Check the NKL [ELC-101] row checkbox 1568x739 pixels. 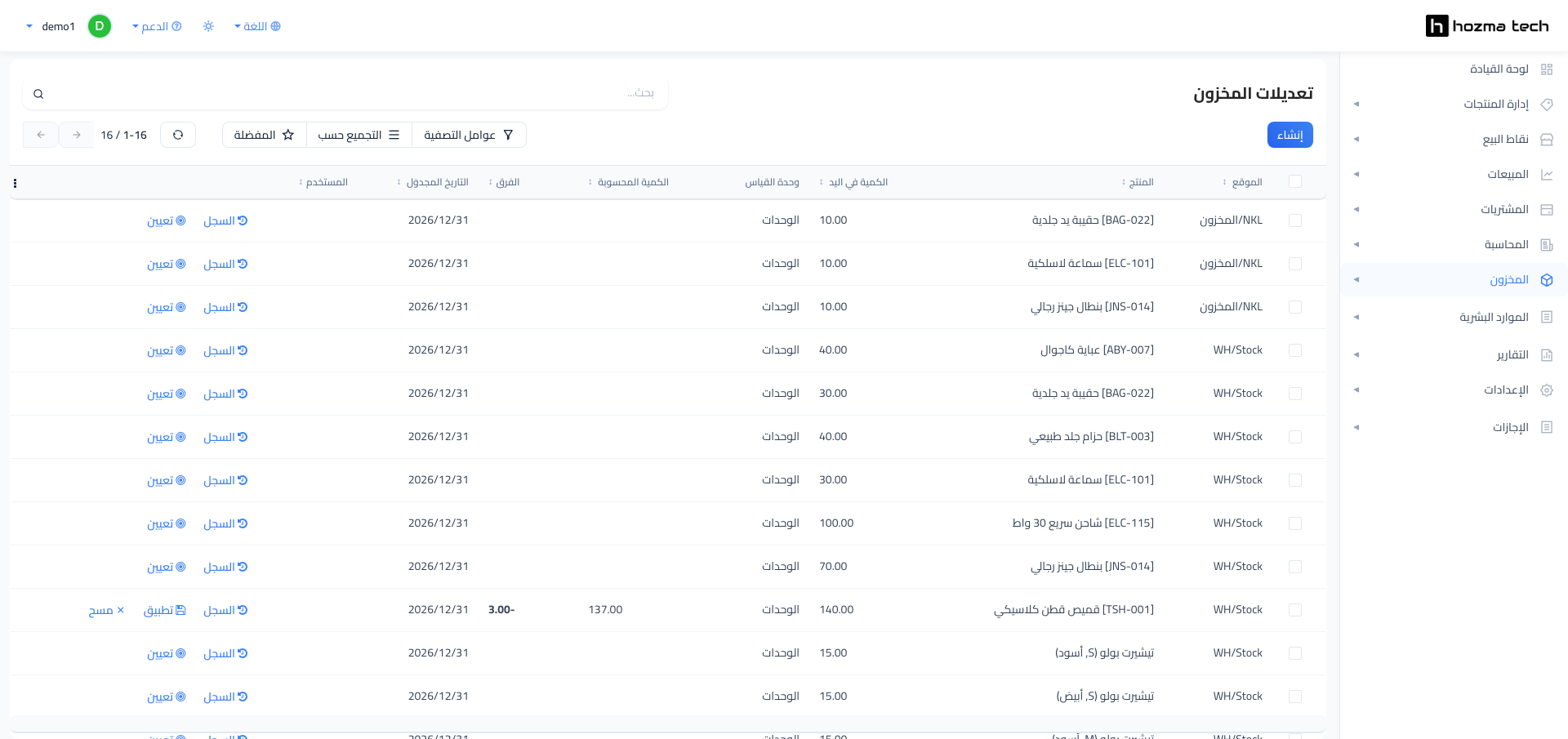[1295, 264]
